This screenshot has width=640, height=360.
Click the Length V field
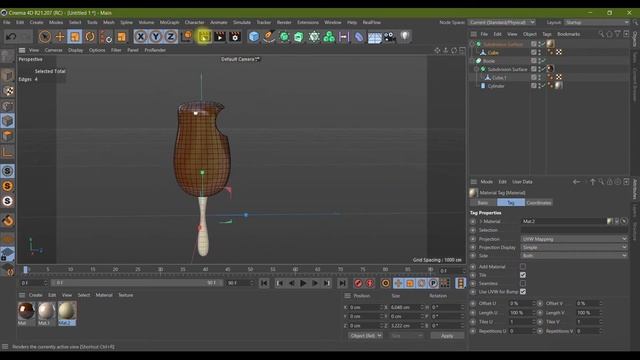(x=588, y=313)
